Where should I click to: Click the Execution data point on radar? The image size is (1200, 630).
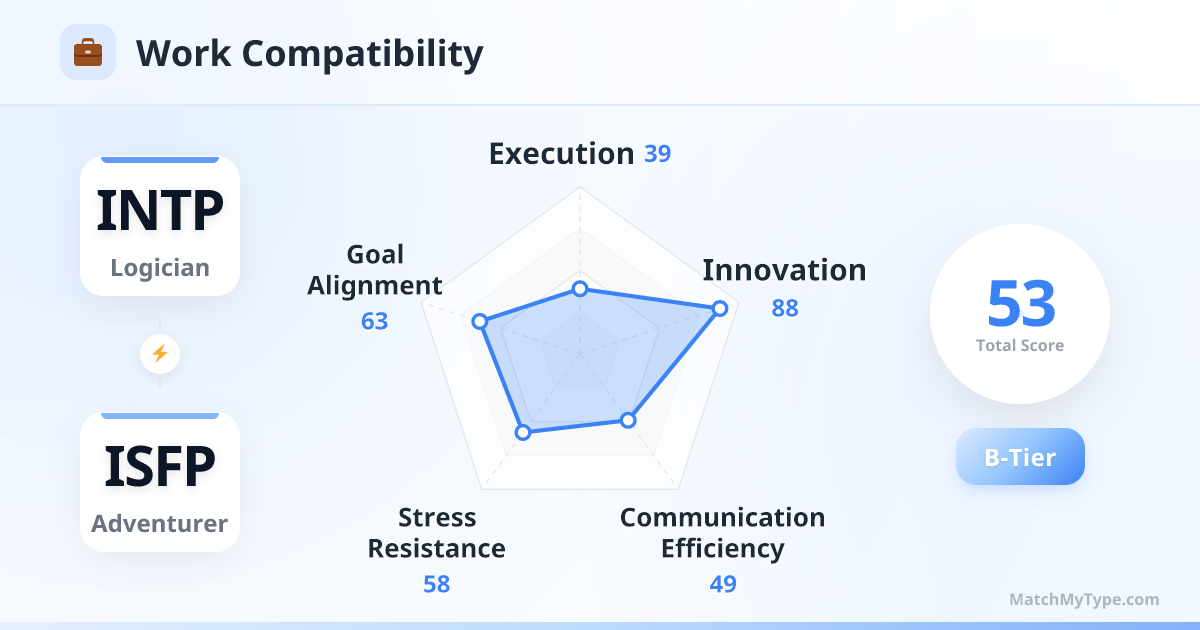(x=579, y=289)
